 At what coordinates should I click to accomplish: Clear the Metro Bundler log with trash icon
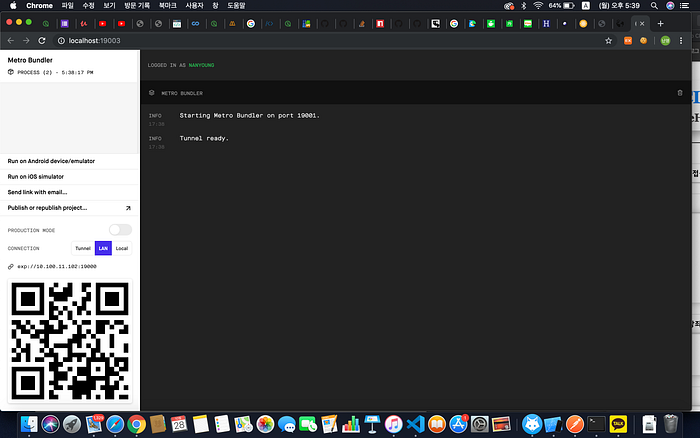[x=679, y=93]
